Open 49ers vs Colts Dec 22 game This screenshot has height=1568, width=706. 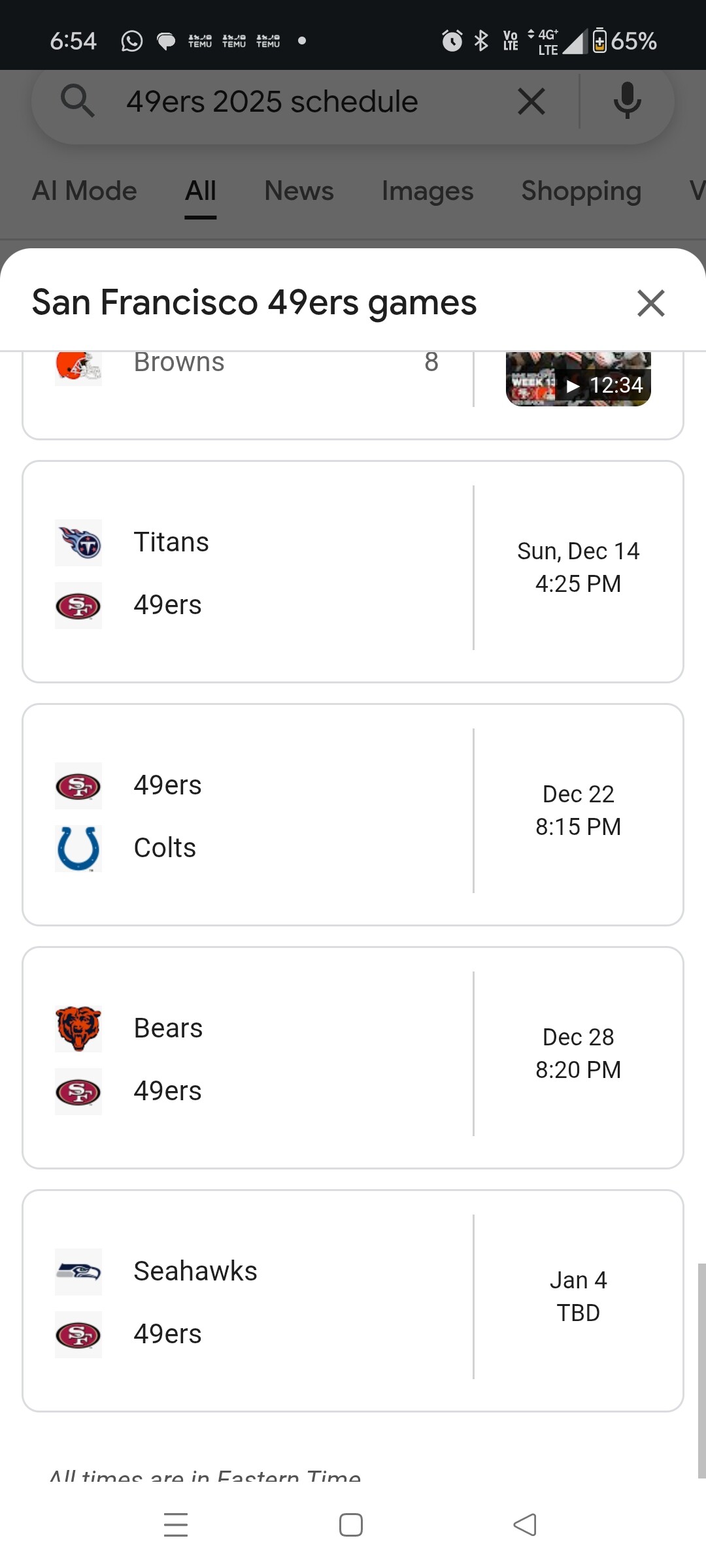coord(353,815)
